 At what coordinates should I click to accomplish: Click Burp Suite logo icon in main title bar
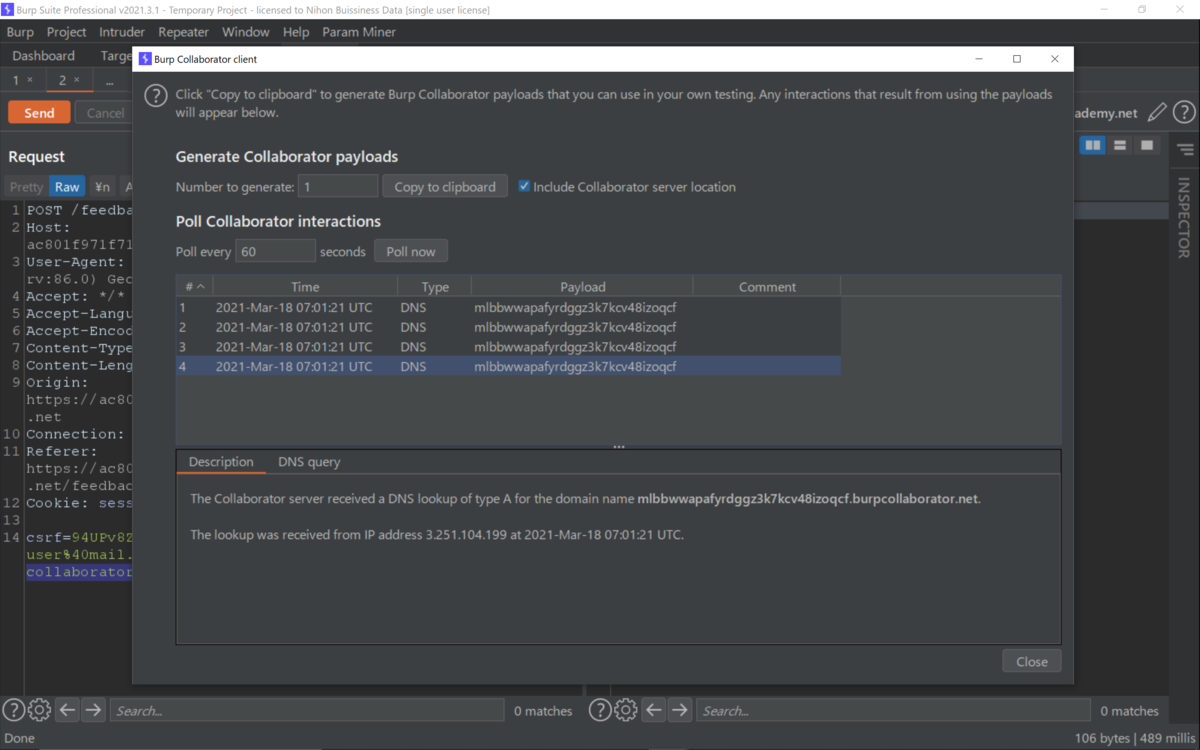point(8,9)
